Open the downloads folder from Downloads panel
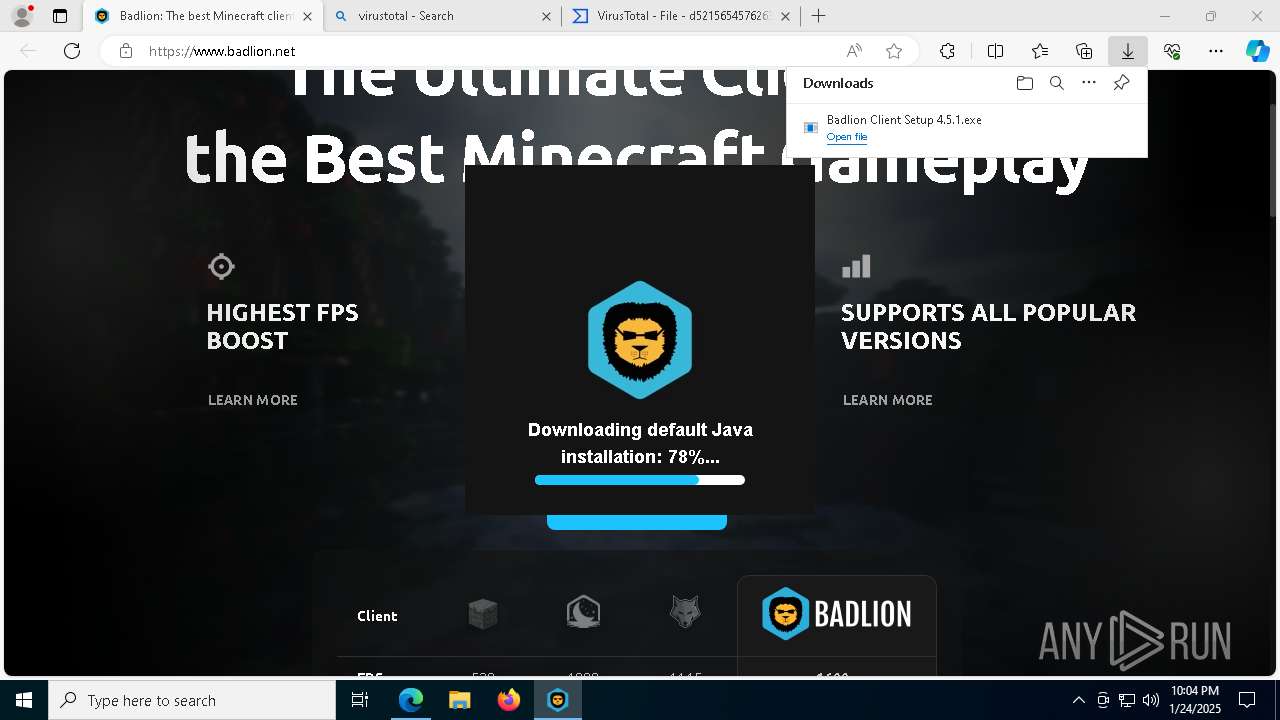The height and width of the screenshot is (720, 1280). click(x=1024, y=83)
